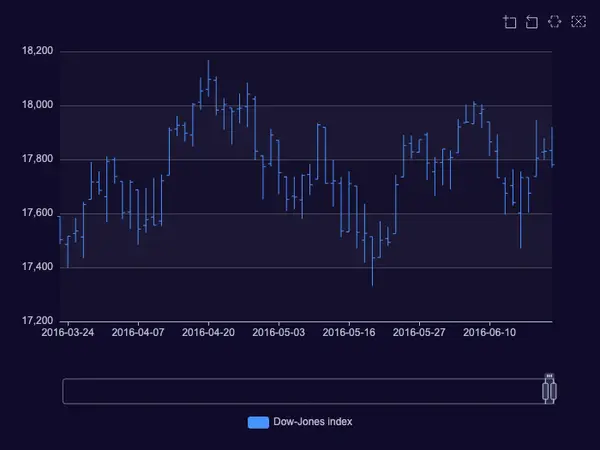Click the Dow-Jones index legend label
Viewport: 600px width, 450px height.
313,422
